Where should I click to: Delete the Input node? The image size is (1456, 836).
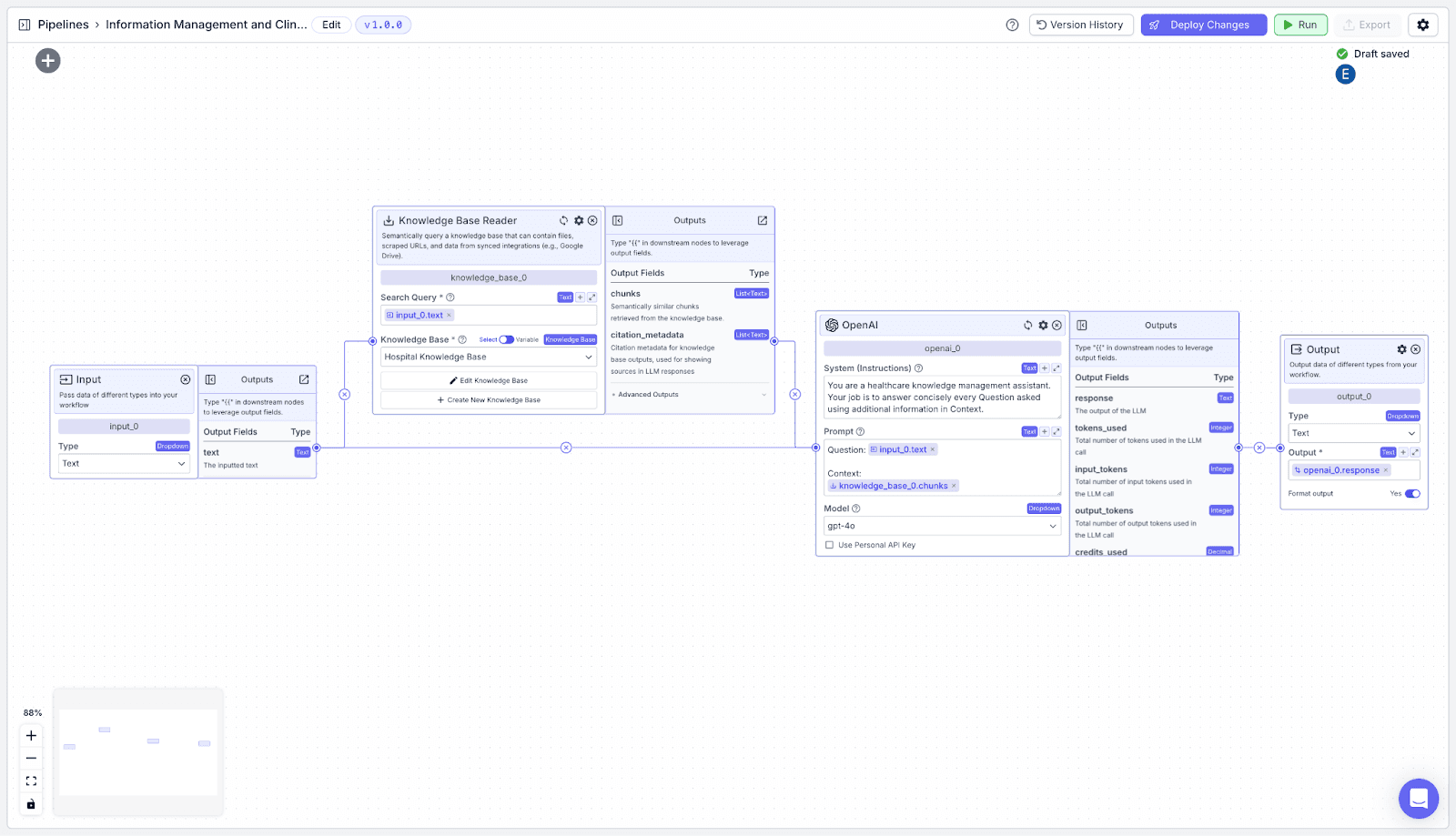[186, 379]
